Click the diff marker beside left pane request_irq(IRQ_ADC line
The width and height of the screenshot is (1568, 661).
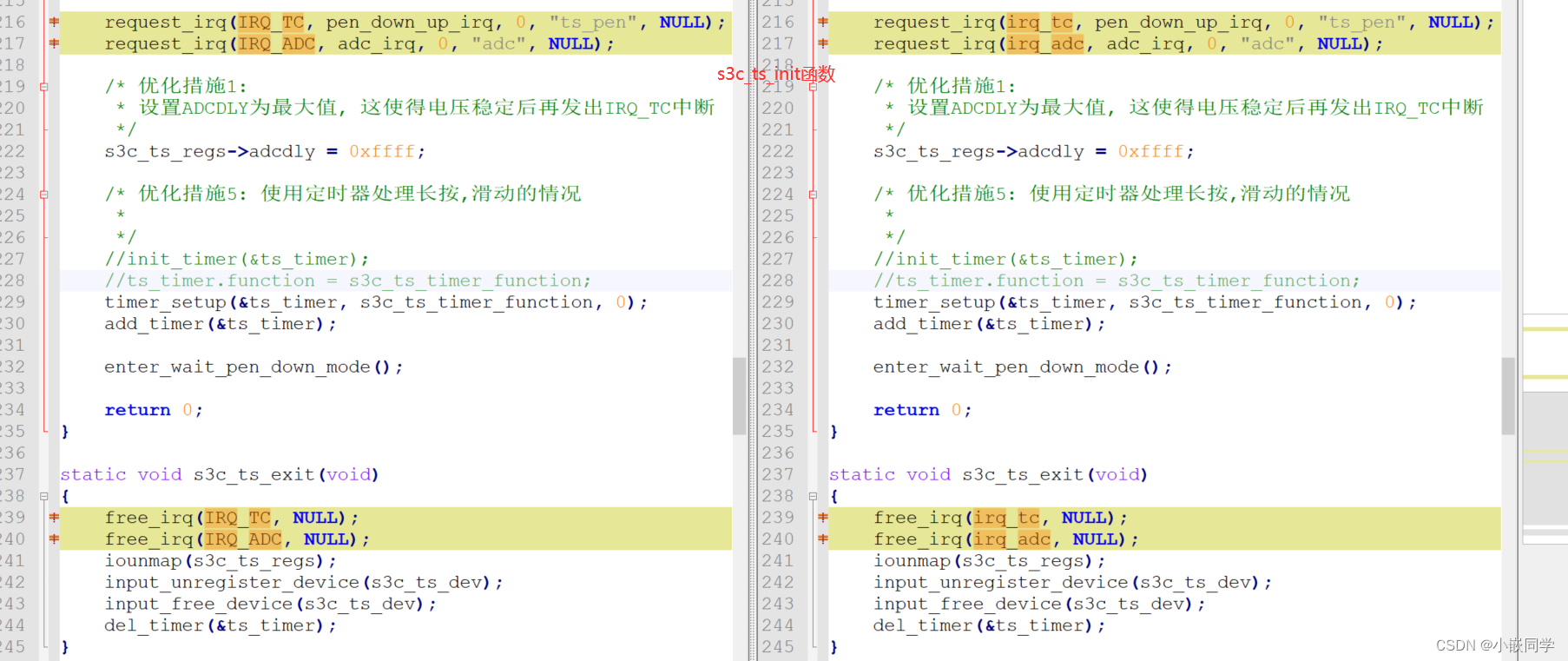coord(54,43)
